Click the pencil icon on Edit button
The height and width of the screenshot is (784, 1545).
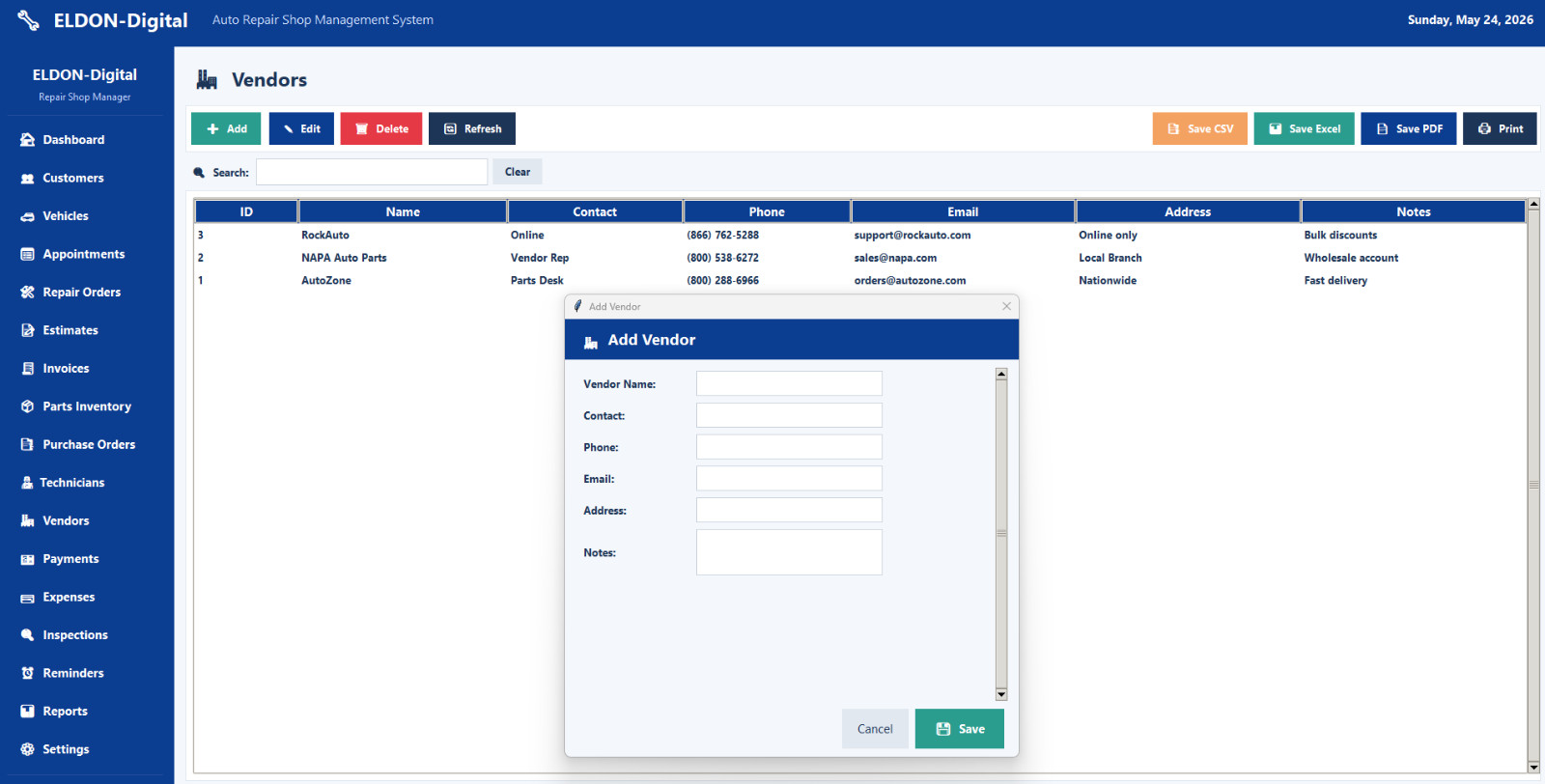point(288,129)
